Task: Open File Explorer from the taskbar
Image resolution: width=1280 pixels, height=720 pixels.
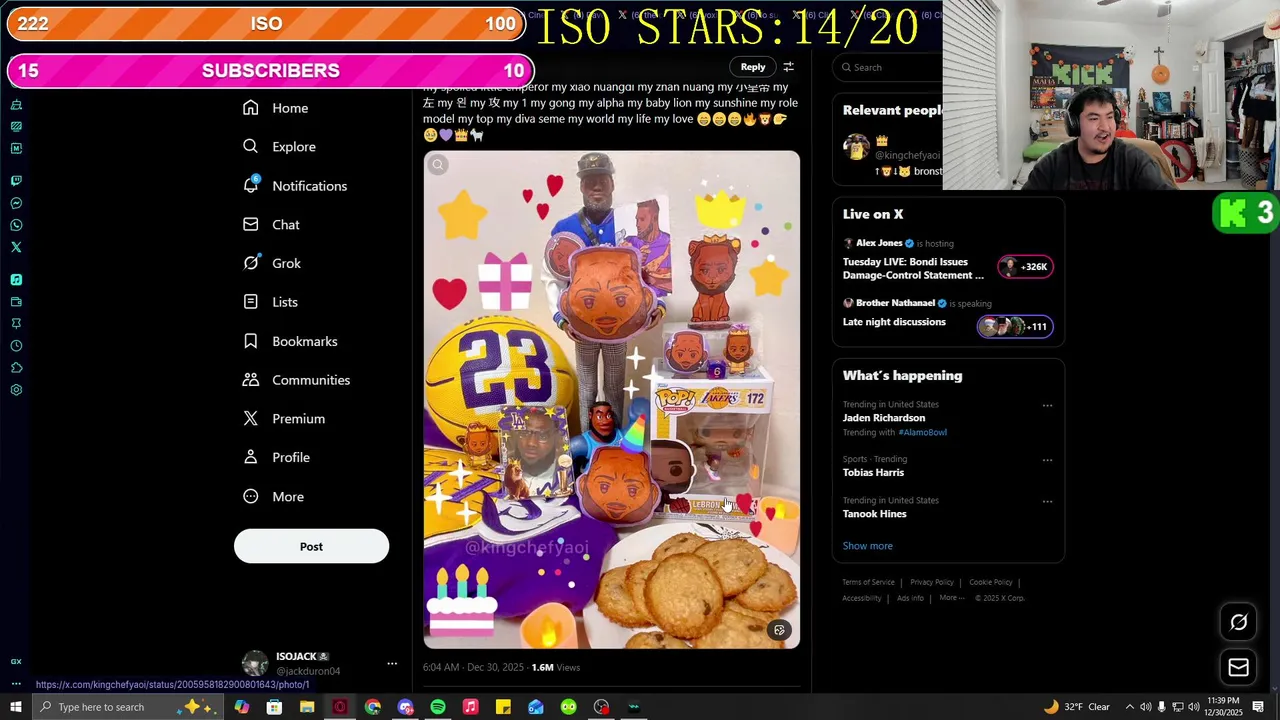Action: [x=307, y=707]
